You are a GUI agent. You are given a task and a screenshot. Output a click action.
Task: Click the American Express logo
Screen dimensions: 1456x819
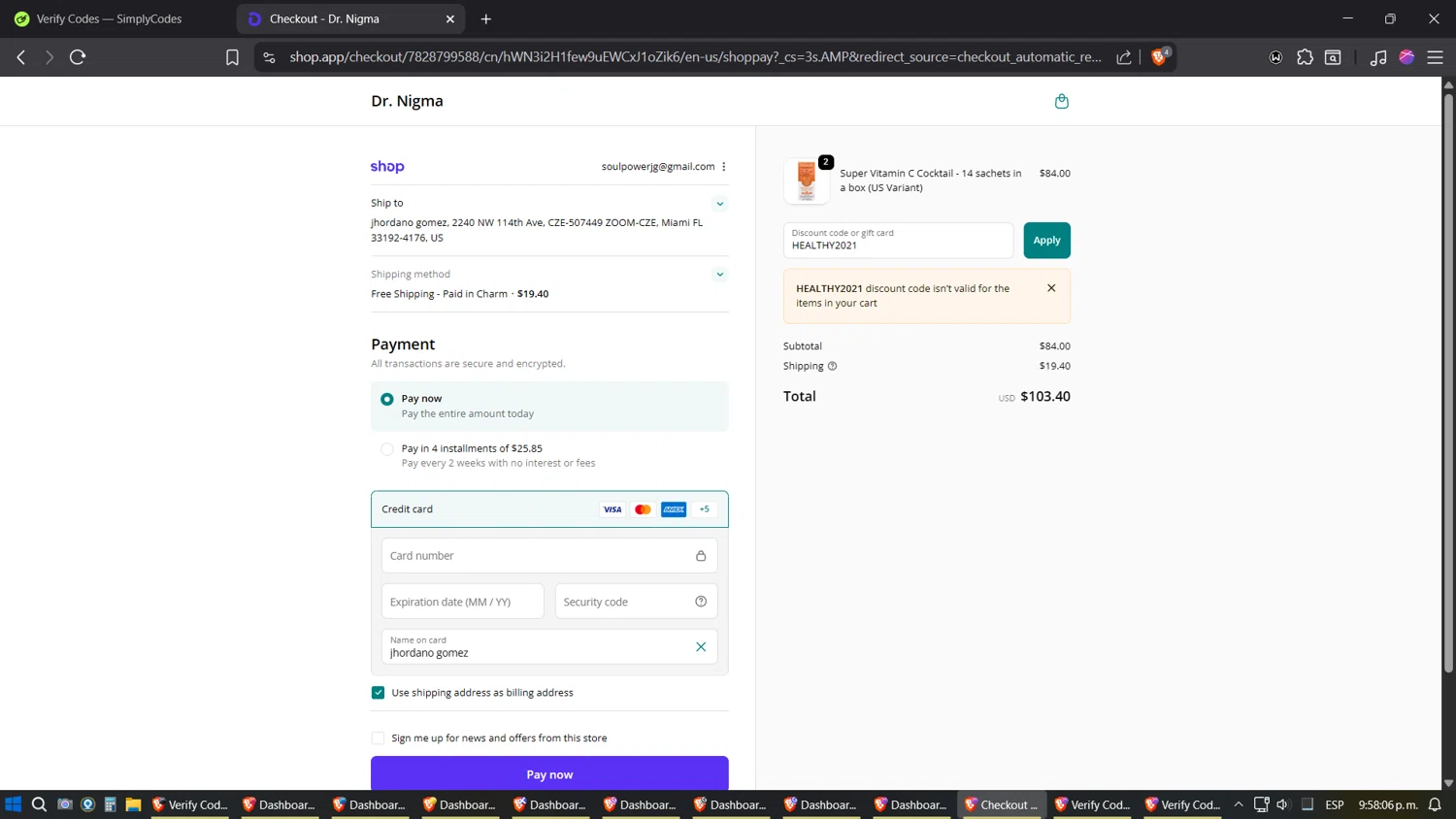(x=674, y=509)
